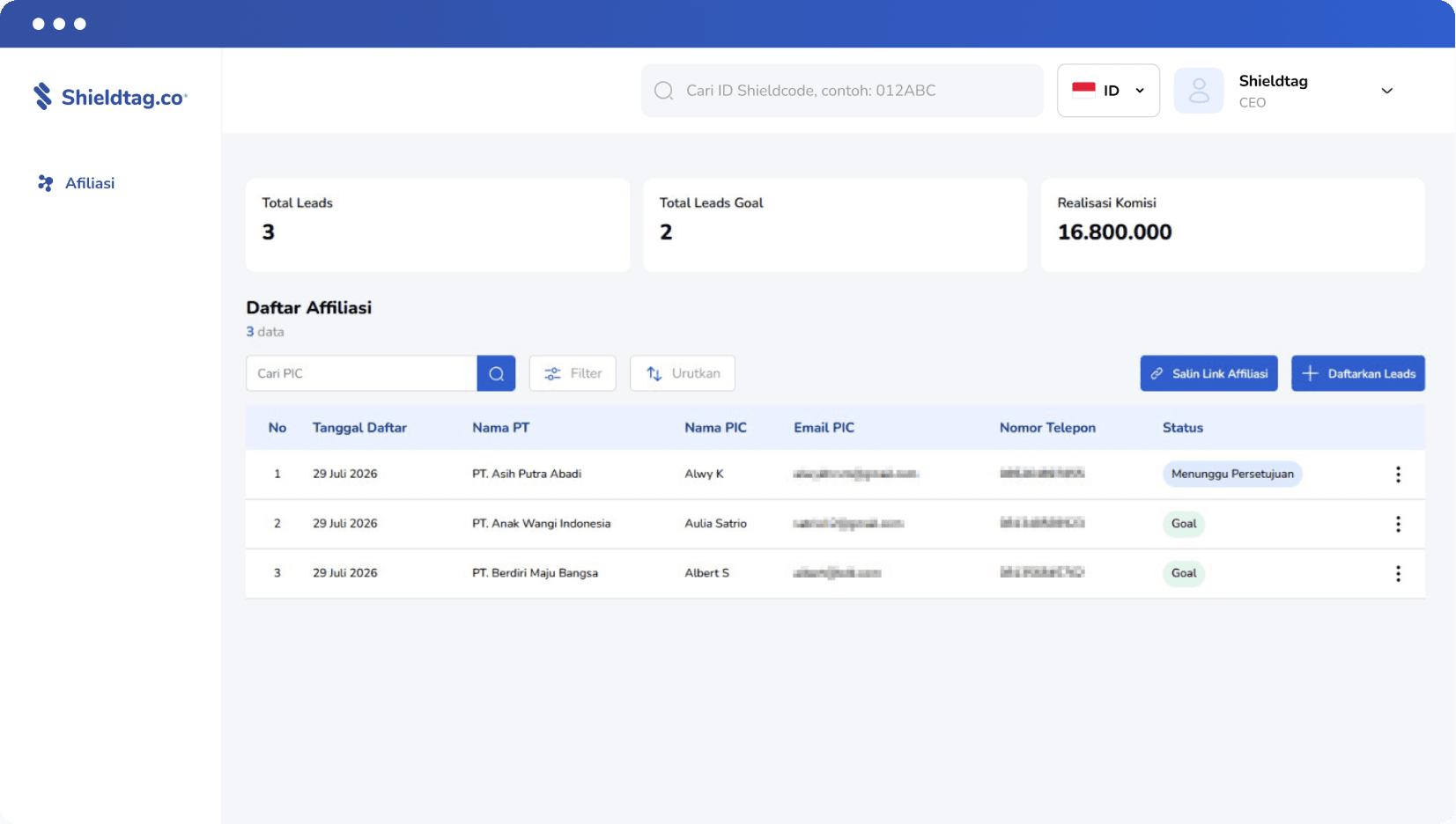Click the Tanggal Daftar column header
Screen dimensions: 1456x824
click(359, 428)
